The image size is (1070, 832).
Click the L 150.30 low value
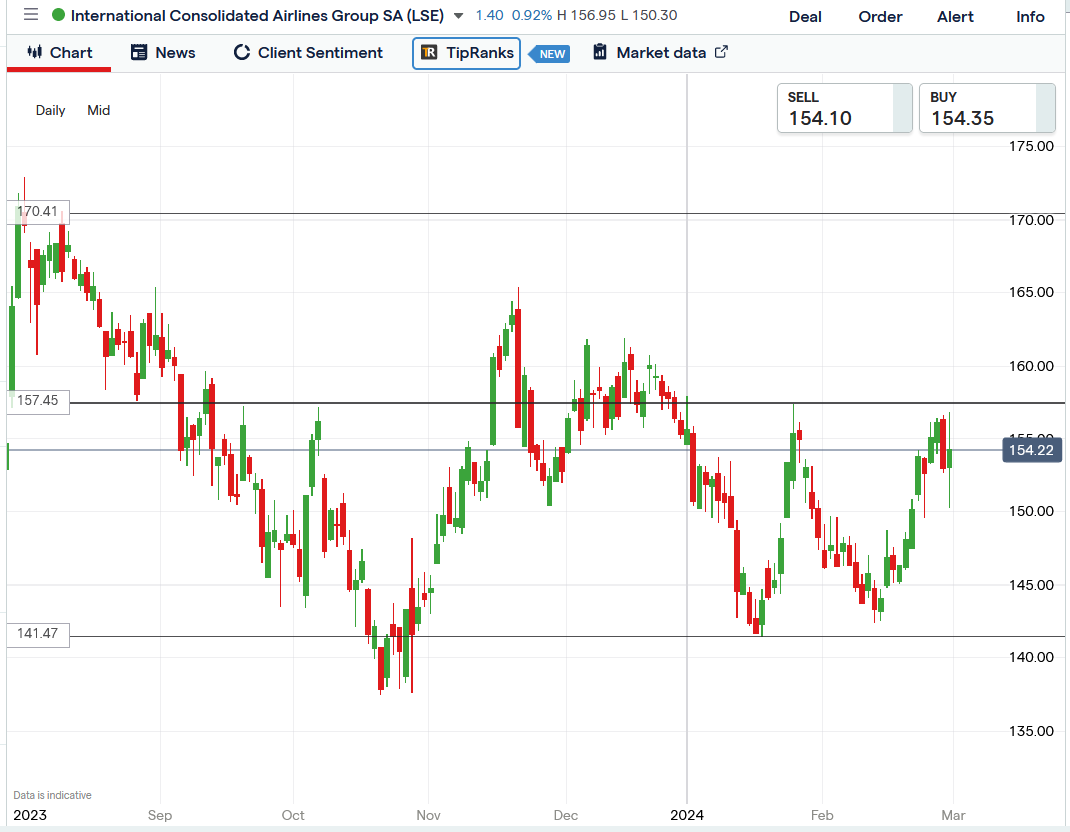click(648, 15)
